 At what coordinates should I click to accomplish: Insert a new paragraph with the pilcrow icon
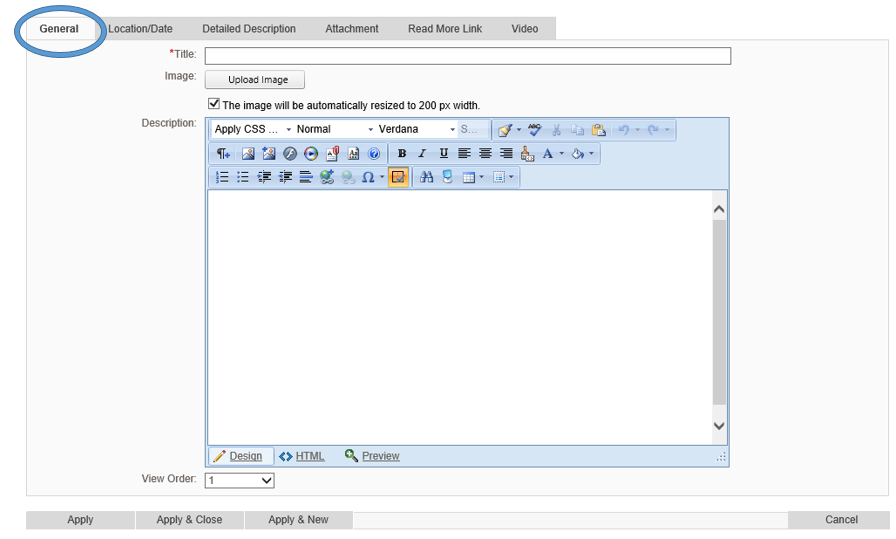click(x=223, y=153)
